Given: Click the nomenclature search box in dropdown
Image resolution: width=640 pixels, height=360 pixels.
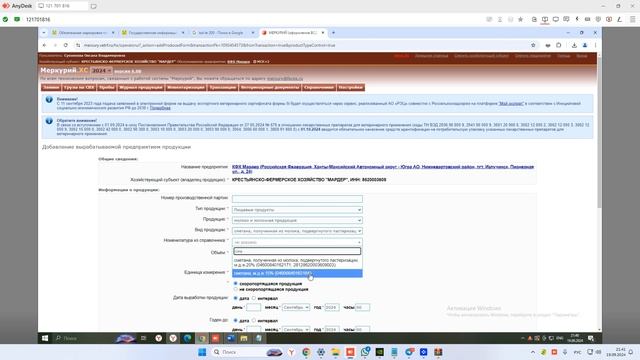Looking at the screenshot, I should 297,251.
